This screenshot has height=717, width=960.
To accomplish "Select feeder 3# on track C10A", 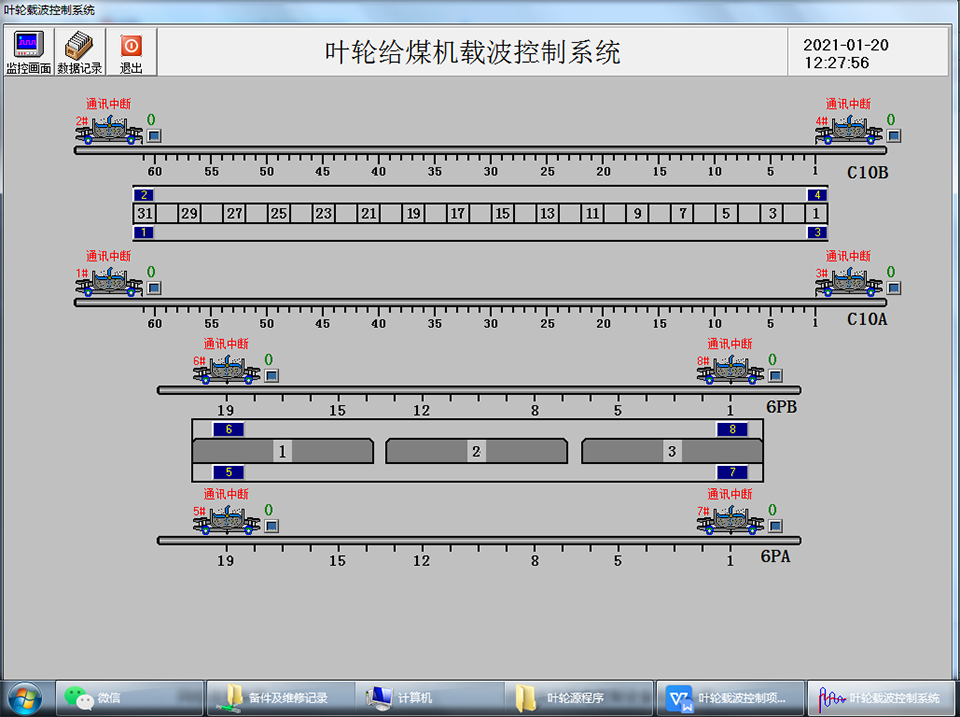I will (x=849, y=282).
